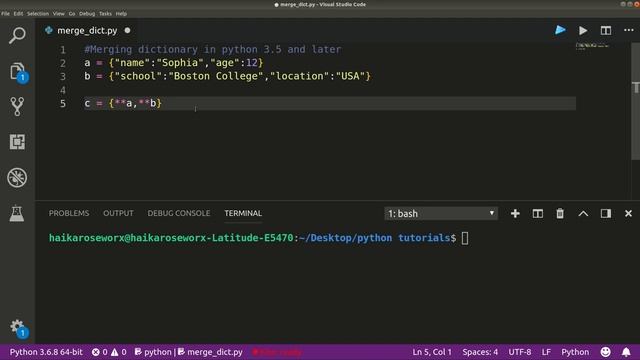
Task: Open the Extensions view
Action: [x=17, y=142]
